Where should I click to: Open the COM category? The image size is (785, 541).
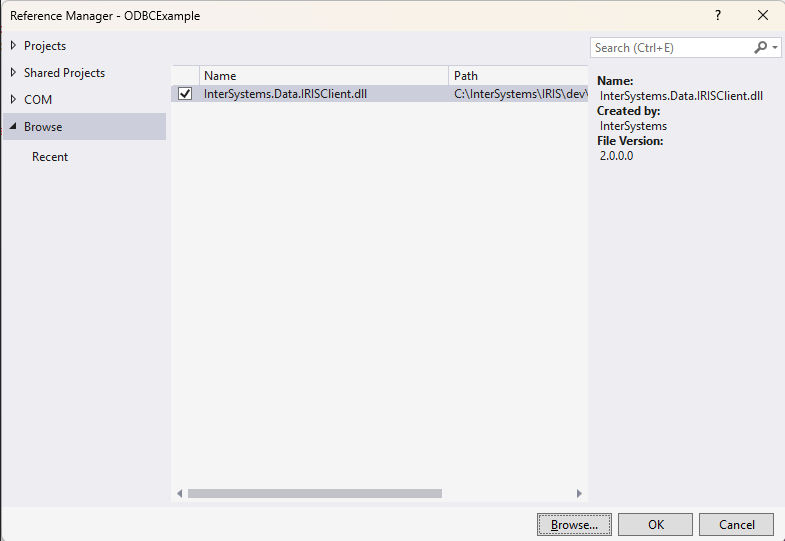point(38,100)
